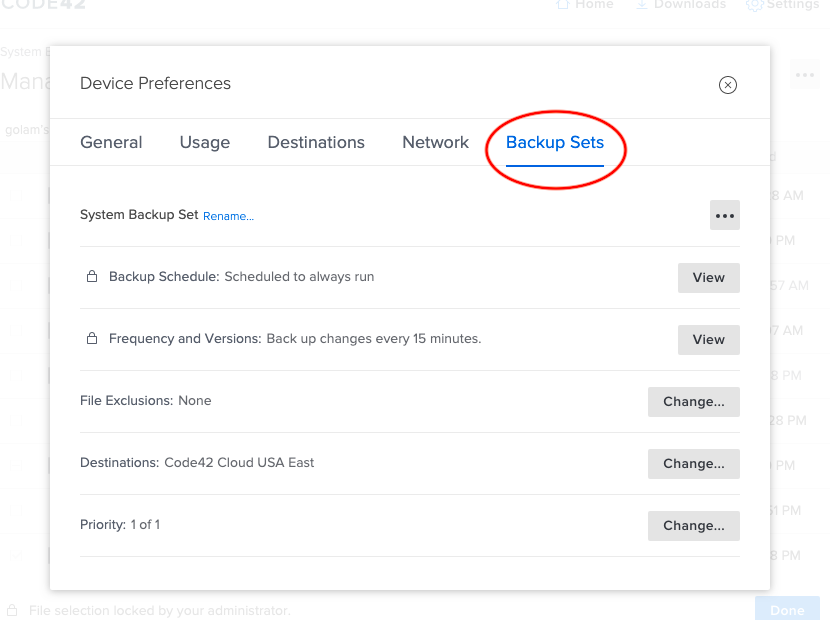Click the 'File Exclusions: None' text
The height and width of the screenshot is (620, 830).
146,400
